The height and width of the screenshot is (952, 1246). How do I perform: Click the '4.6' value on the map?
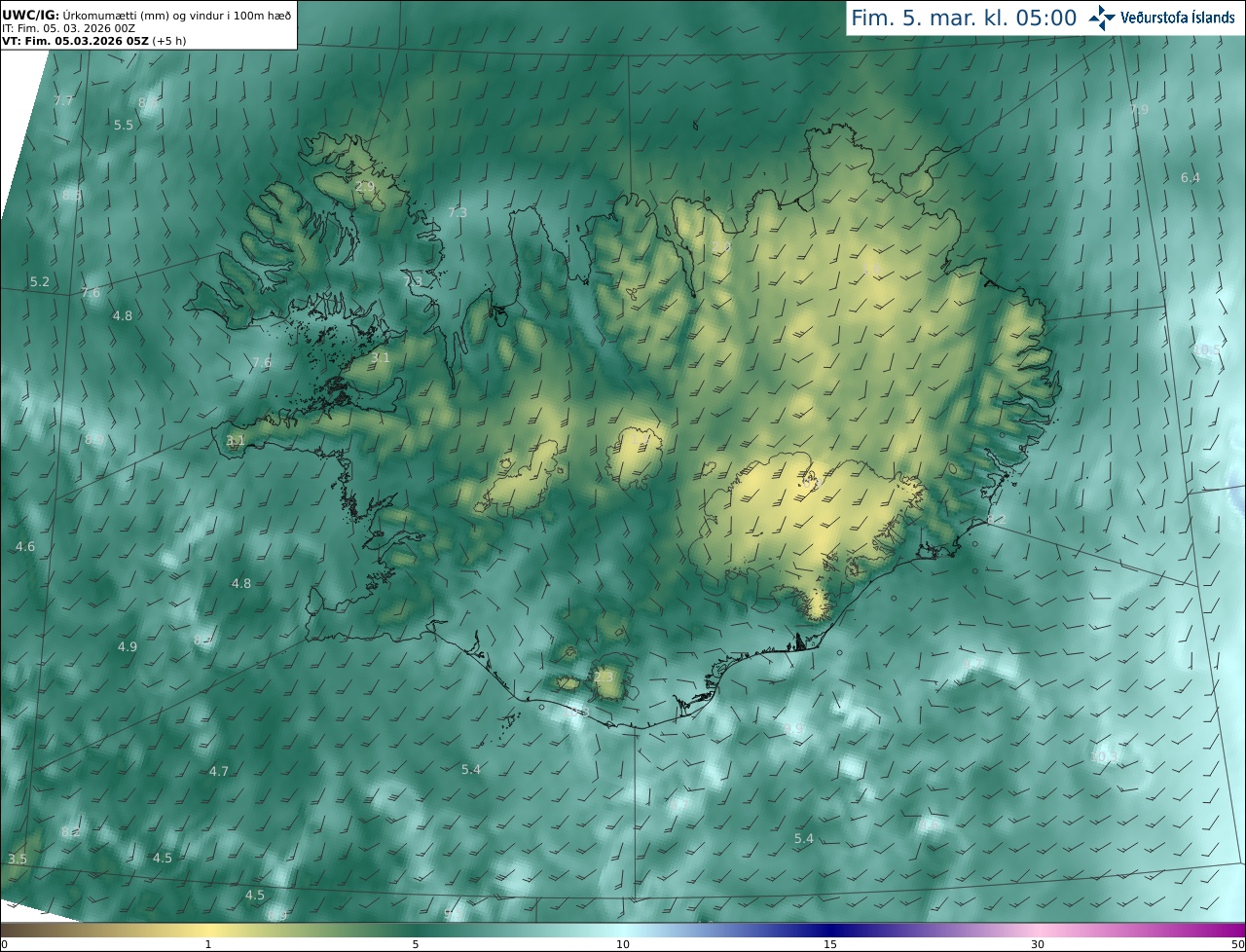pyautogui.click(x=25, y=547)
